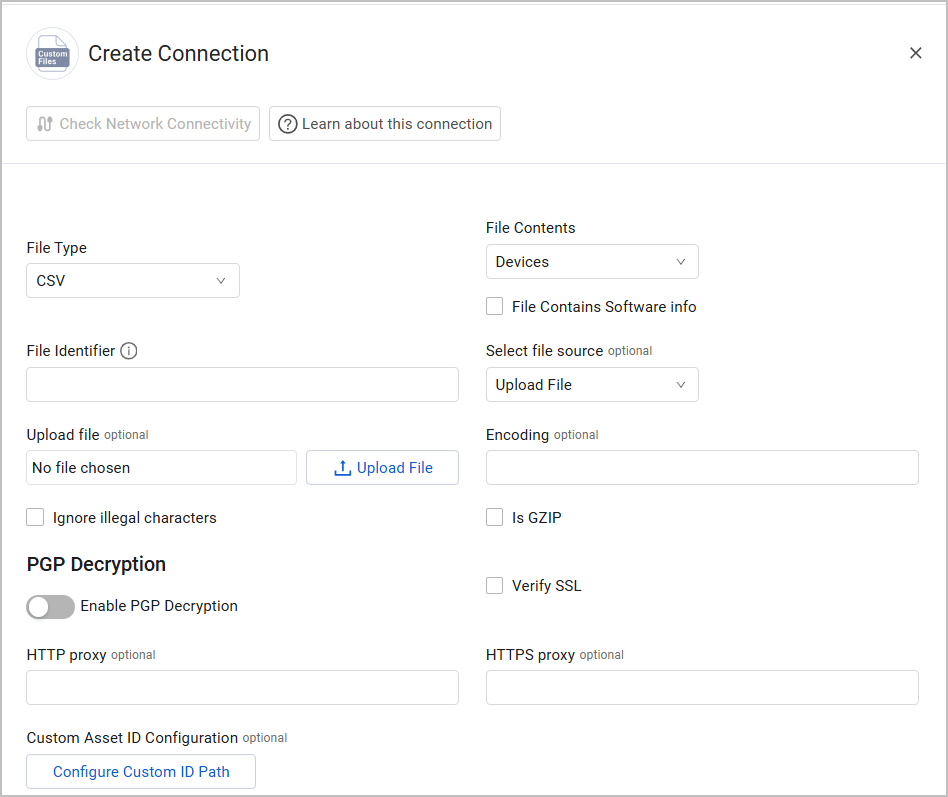
Task: Toggle Enable PGP Decryption switch
Action: coord(50,606)
